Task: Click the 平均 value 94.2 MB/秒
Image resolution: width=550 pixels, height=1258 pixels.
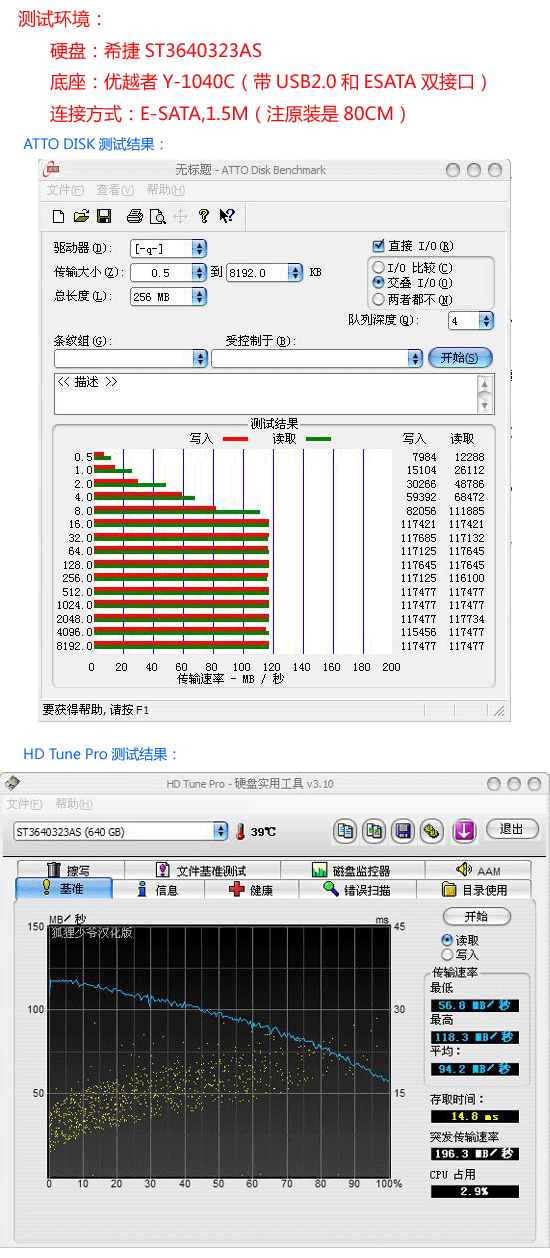Action: 475,1069
